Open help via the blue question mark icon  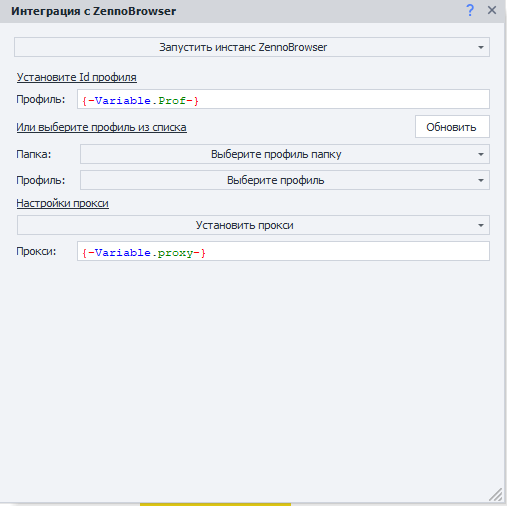pyautogui.click(x=470, y=11)
